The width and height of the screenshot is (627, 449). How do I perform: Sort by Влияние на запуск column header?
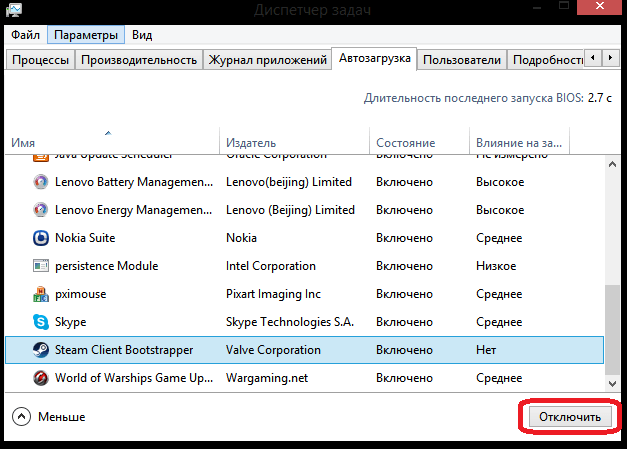click(519, 143)
